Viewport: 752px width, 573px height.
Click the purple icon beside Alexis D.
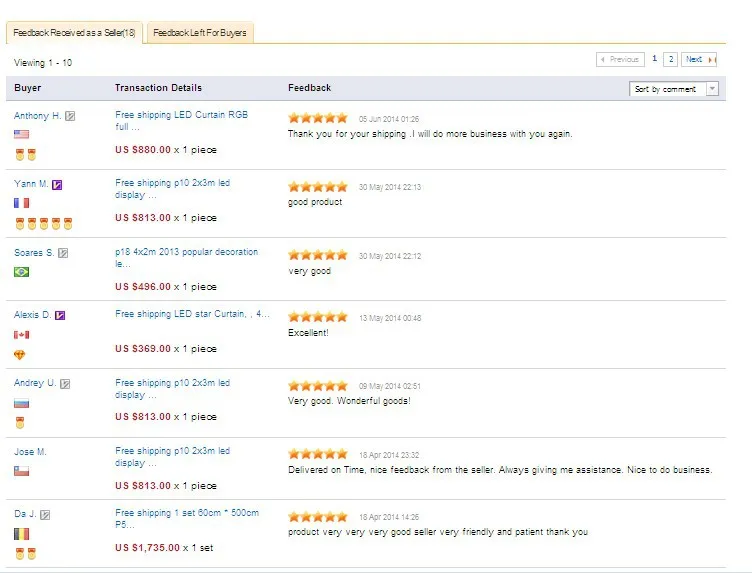(60, 316)
